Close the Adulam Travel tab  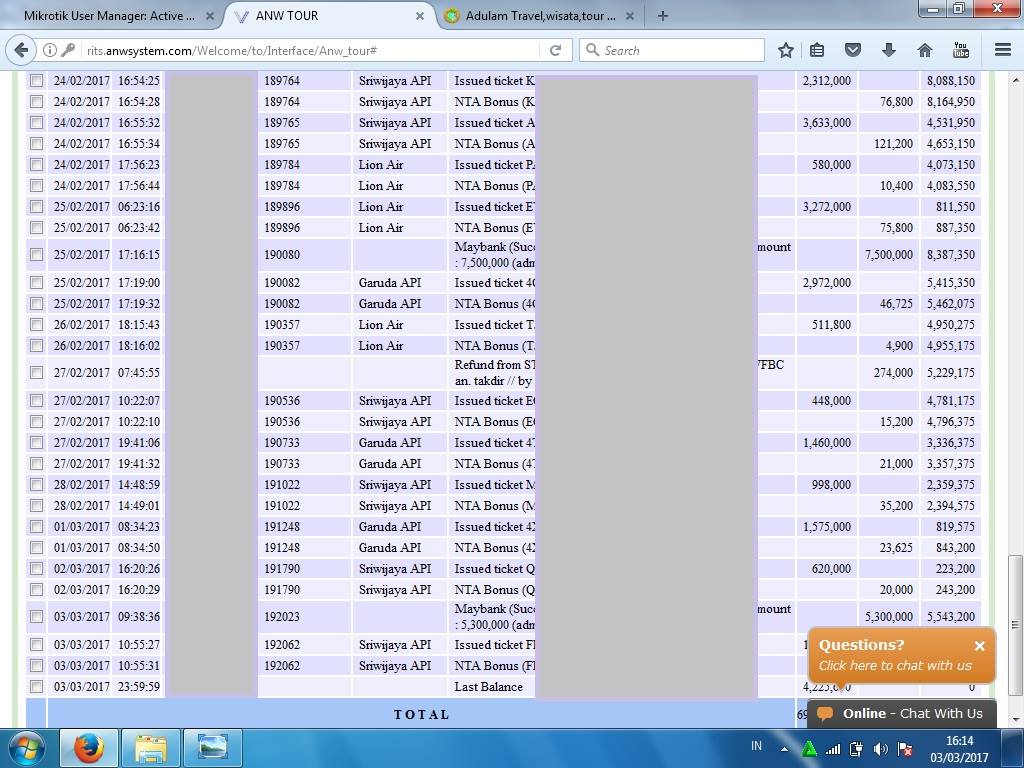coord(630,16)
